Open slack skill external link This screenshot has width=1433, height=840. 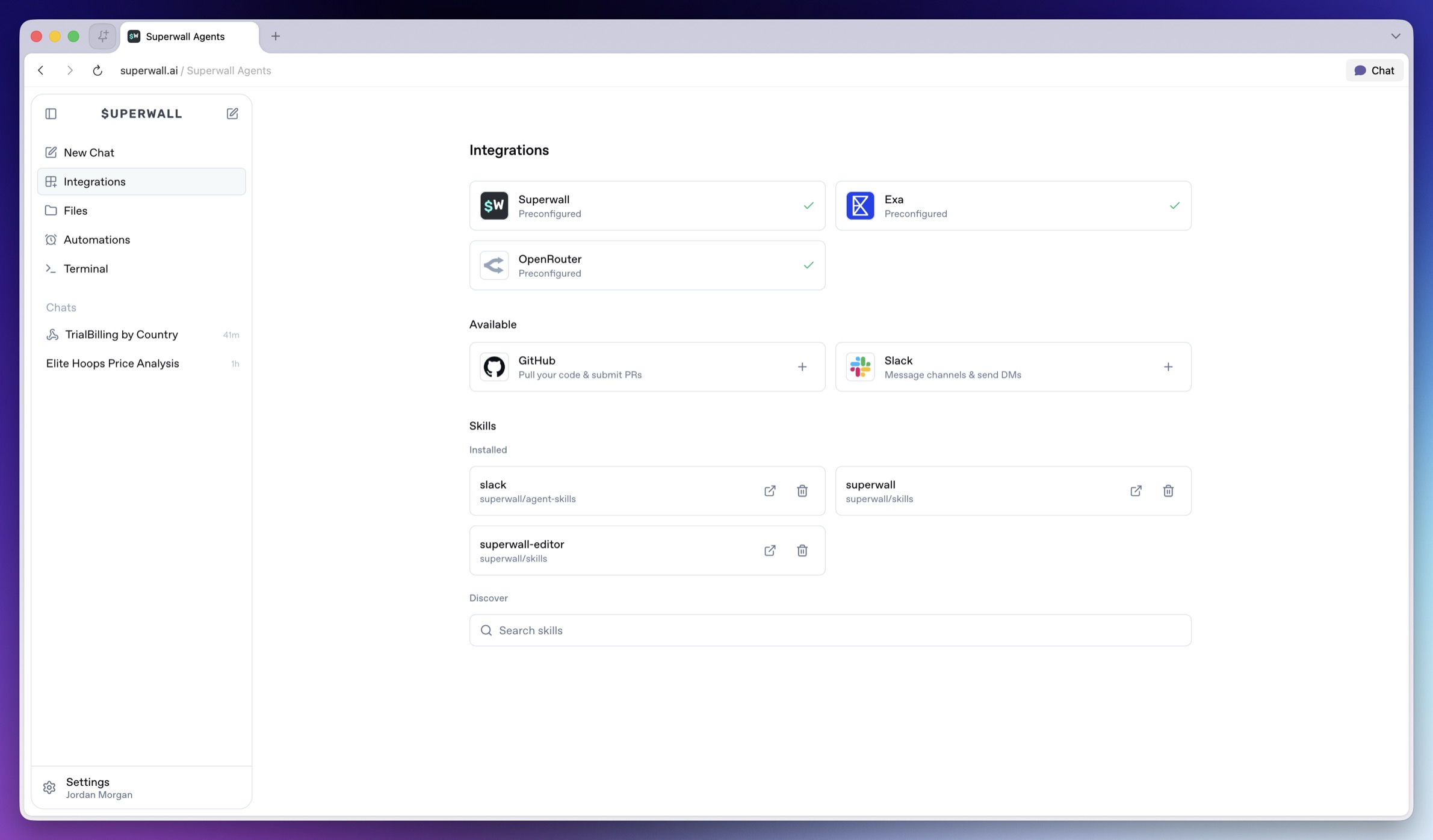[770, 491]
